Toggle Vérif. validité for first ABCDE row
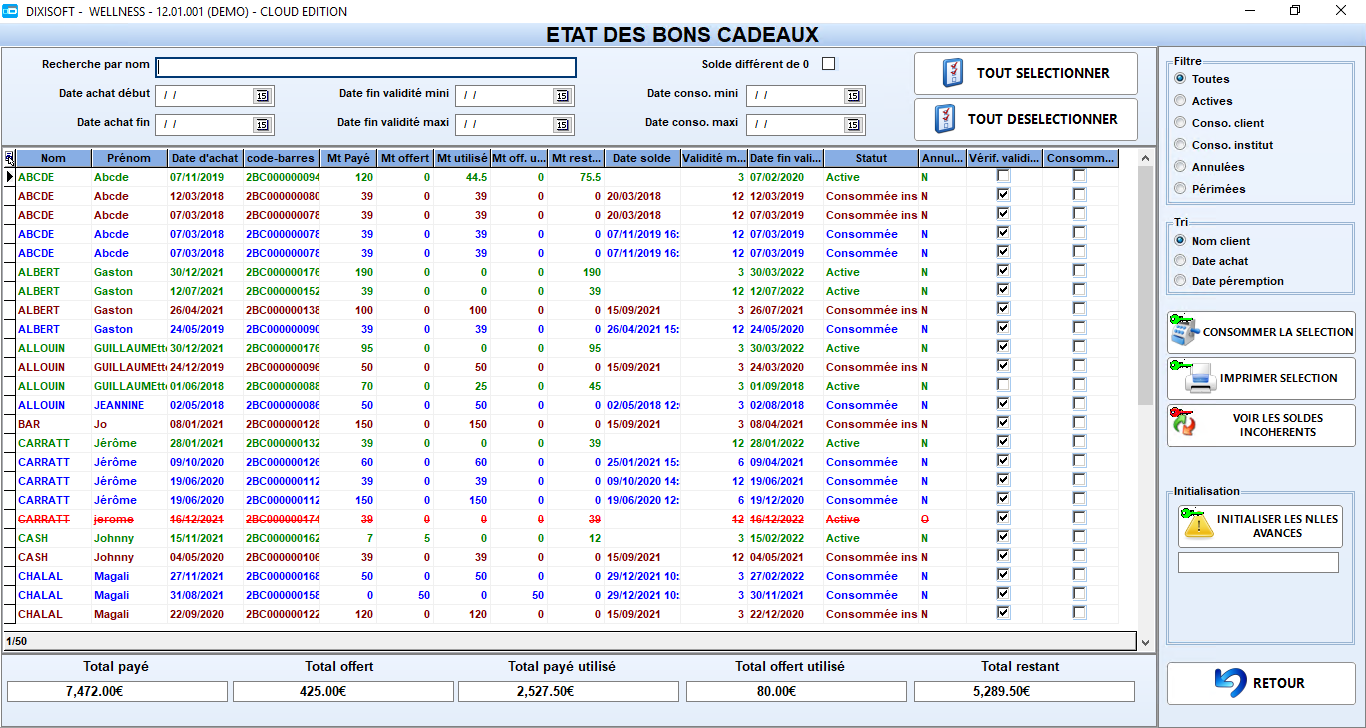This screenshot has width=1366, height=728. (x=1003, y=176)
